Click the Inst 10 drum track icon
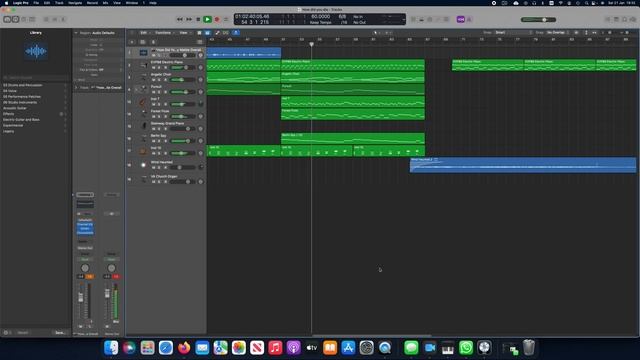Image resolution: width=640 pixels, height=360 pixels. [143, 151]
